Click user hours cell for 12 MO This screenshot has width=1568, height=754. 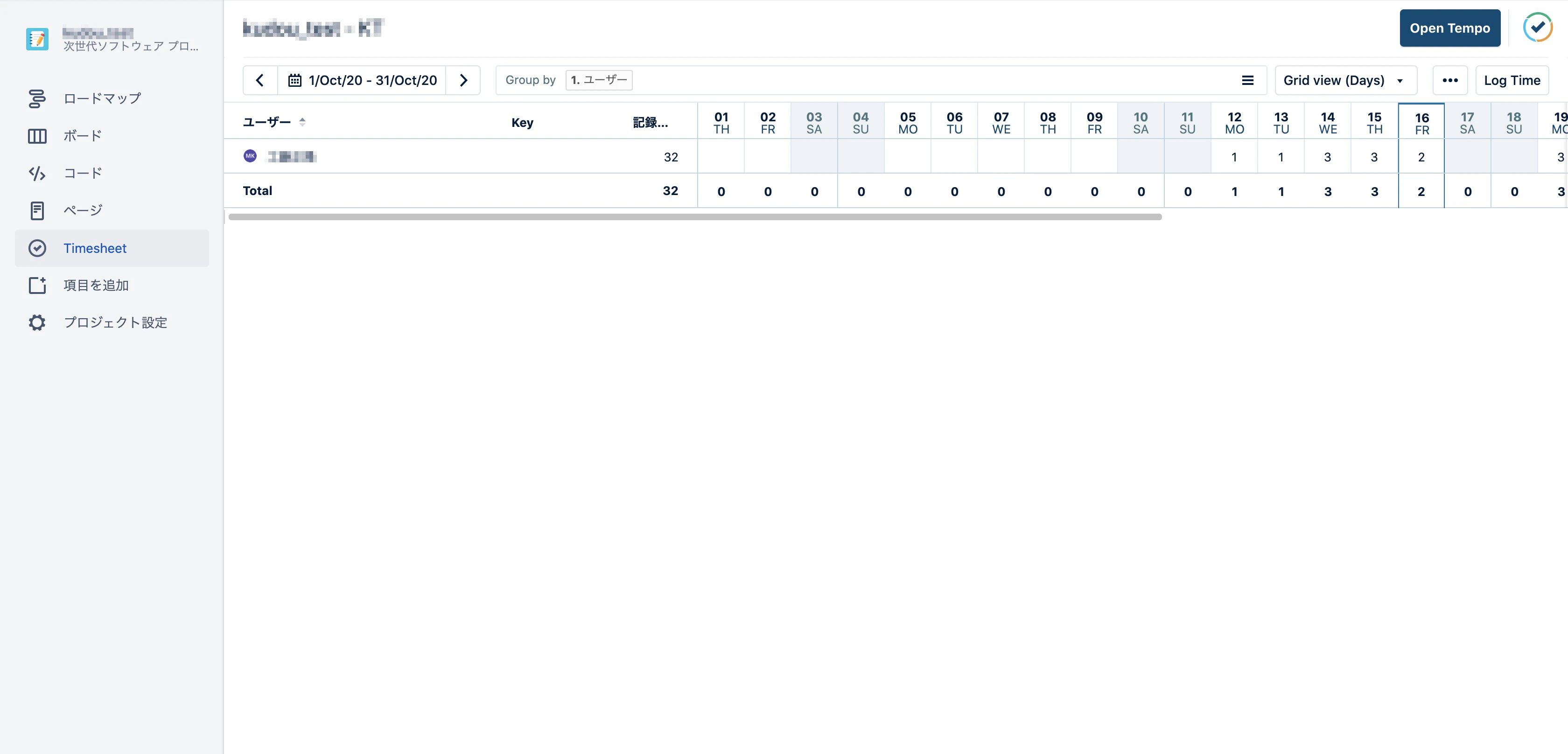click(x=1234, y=156)
